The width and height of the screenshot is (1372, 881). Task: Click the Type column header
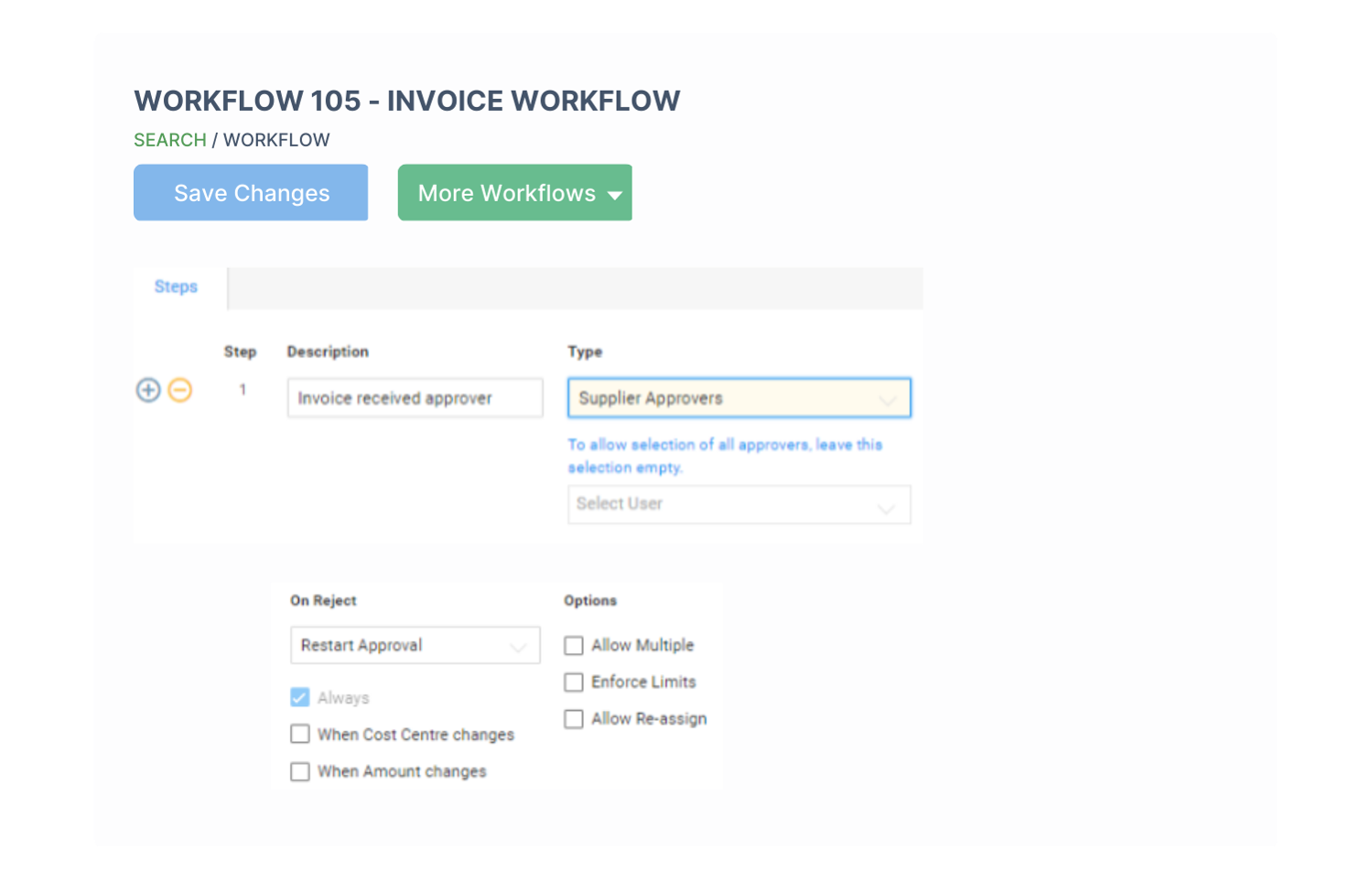coord(585,351)
